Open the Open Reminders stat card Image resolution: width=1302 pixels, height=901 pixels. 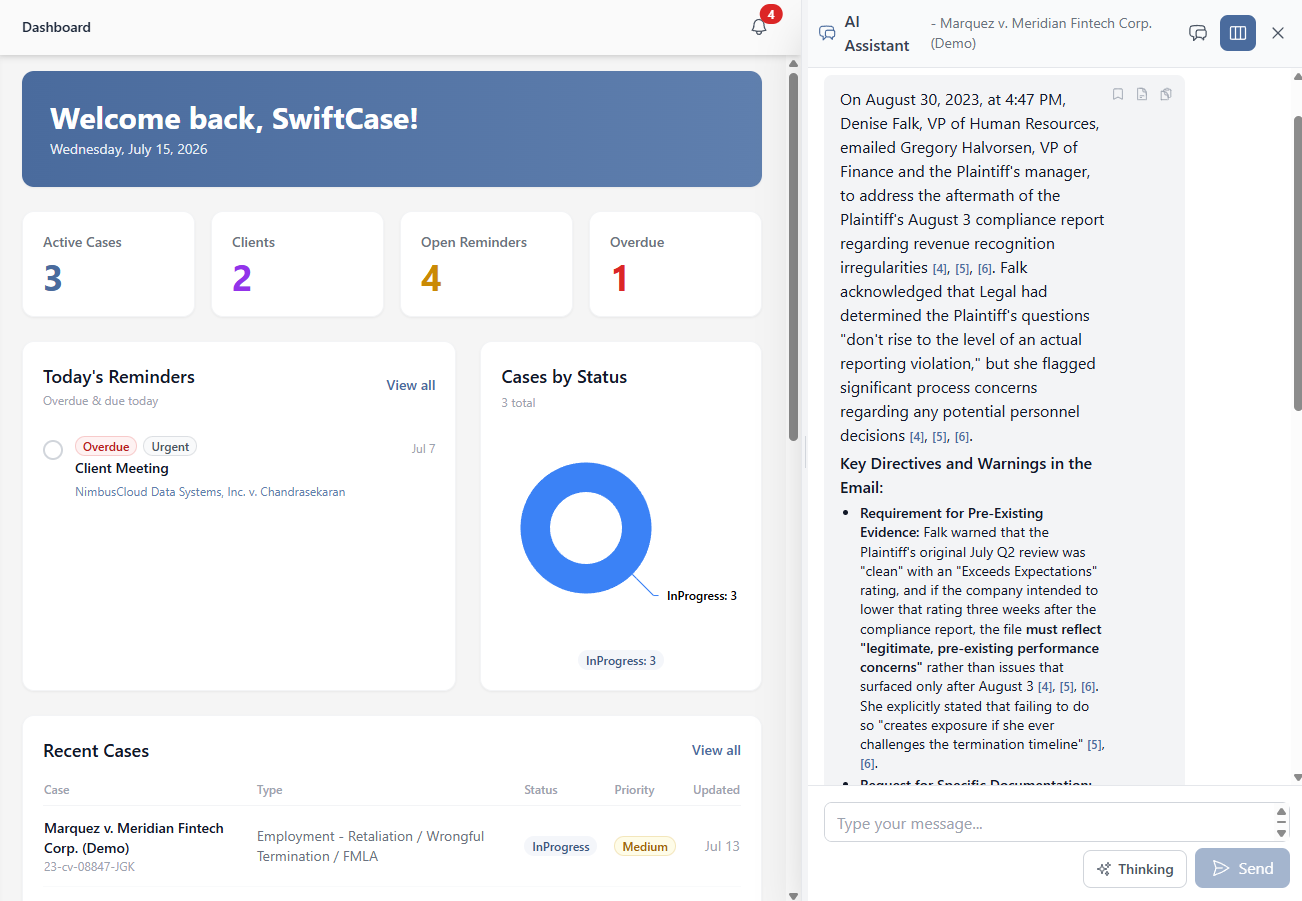pyautogui.click(x=486, y=264)
